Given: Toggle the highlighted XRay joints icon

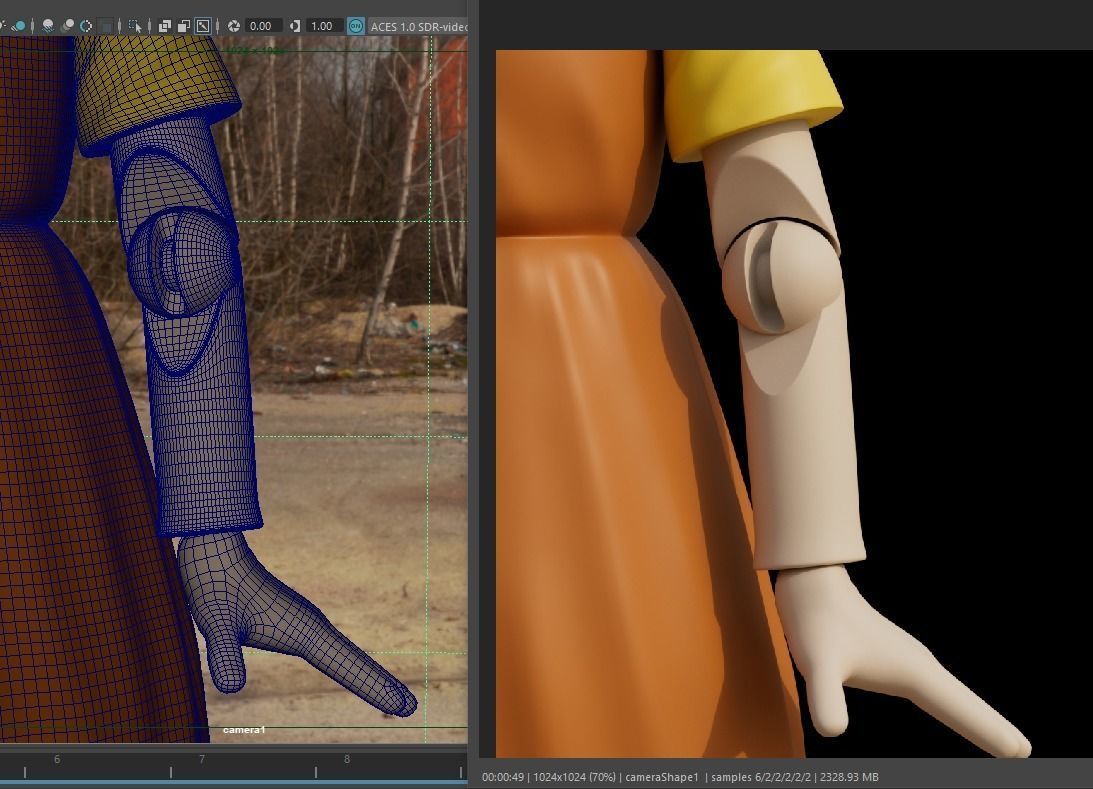Looking at the screenshot, I should point(203,26).
